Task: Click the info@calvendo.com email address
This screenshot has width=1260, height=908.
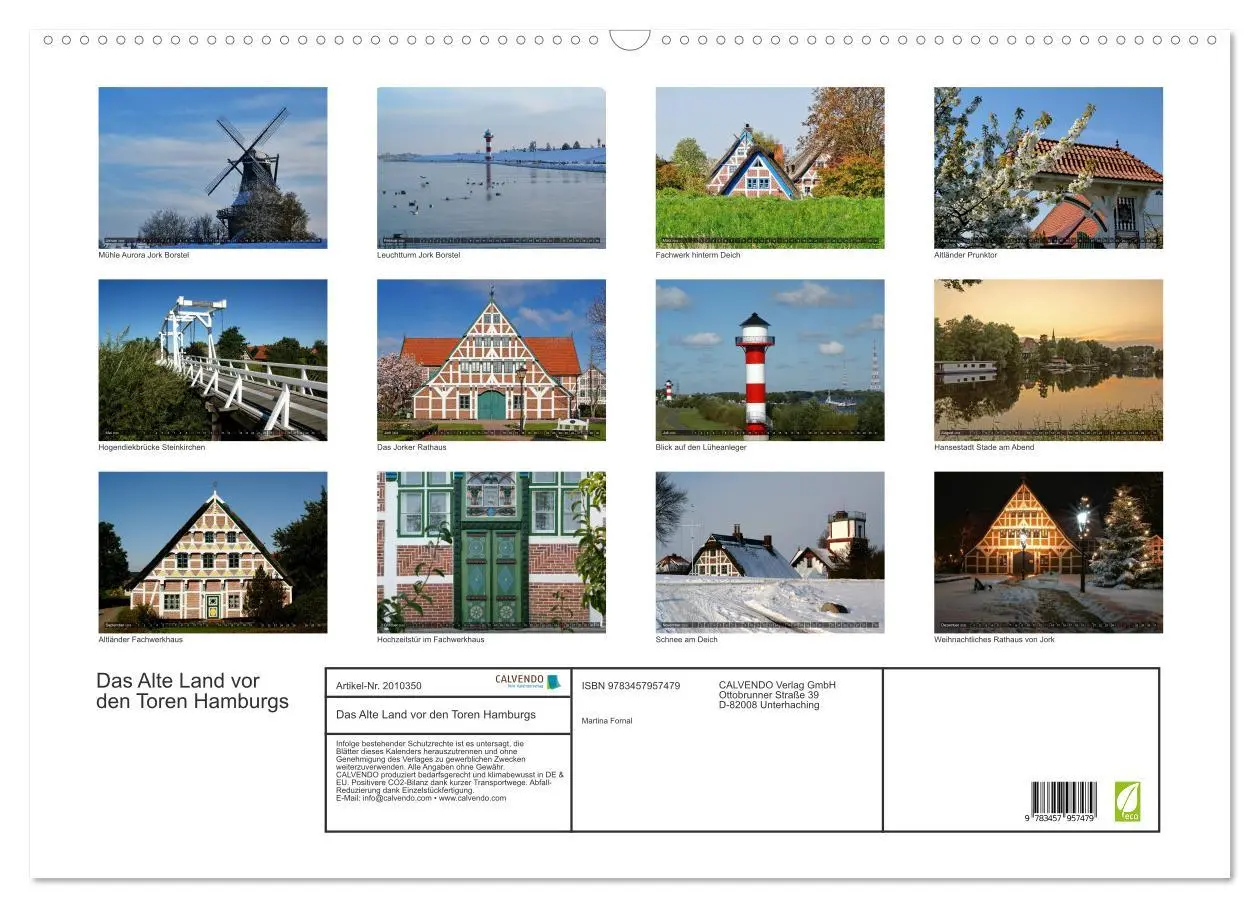Action: pyautogui.click(x=398, y=798)
